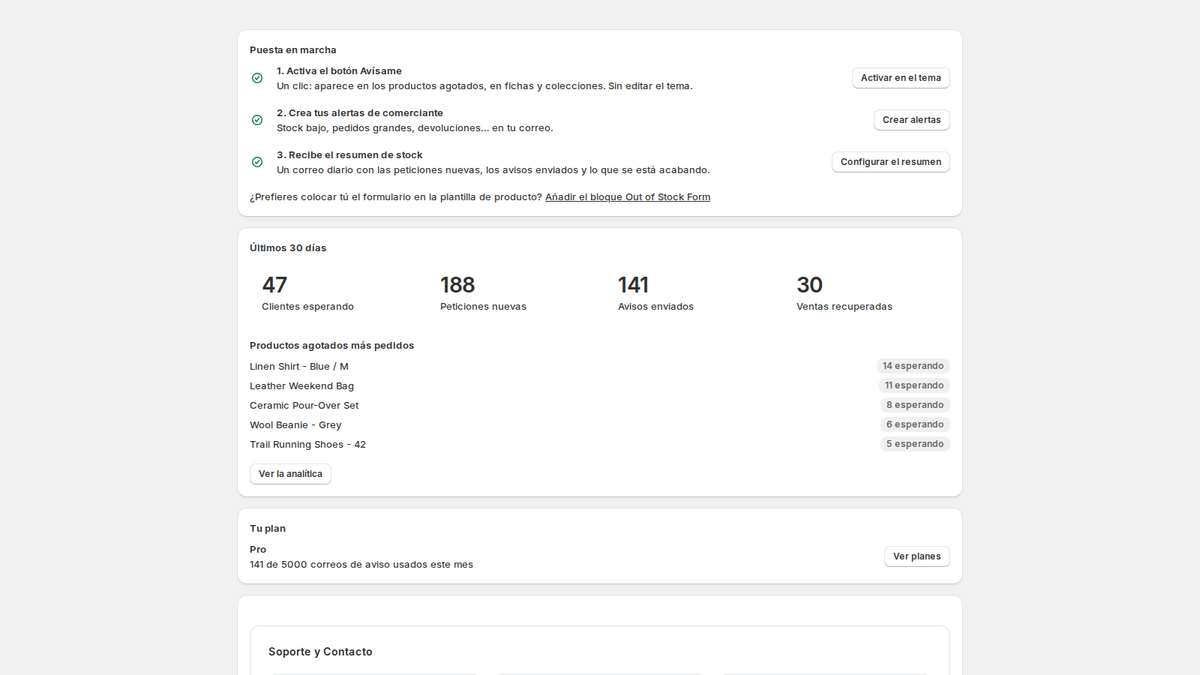
Task: Open Configurar el resumen
Action: point(891,162)
